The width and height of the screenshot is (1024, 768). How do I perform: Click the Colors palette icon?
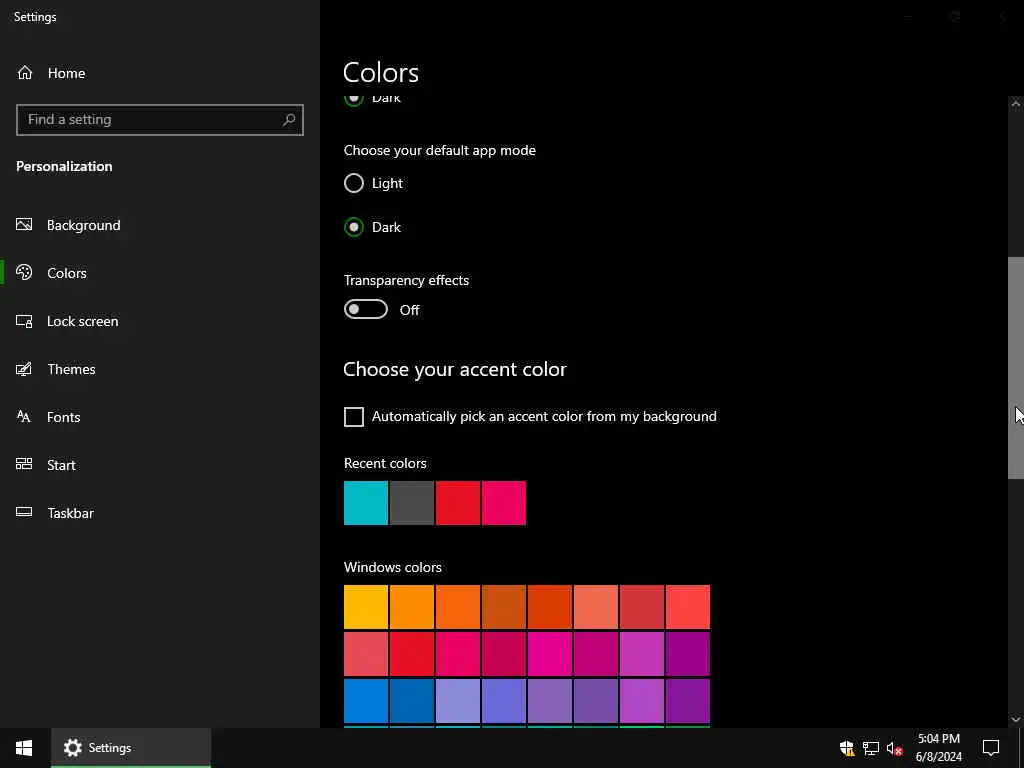[x=24, y=272]
